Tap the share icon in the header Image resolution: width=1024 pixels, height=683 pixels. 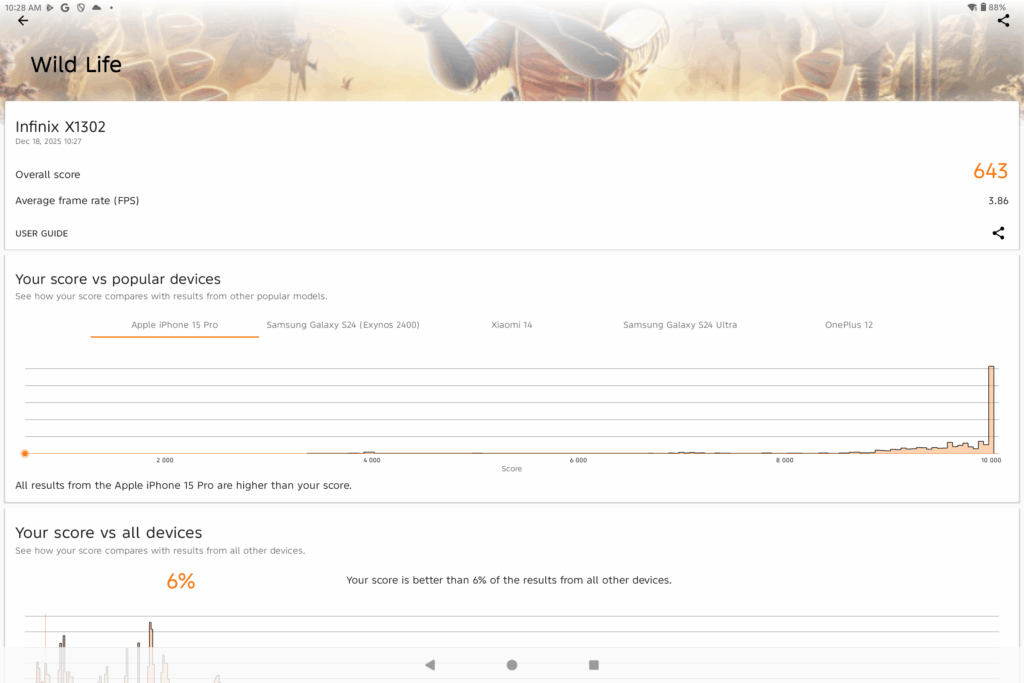click(1003, 21)
